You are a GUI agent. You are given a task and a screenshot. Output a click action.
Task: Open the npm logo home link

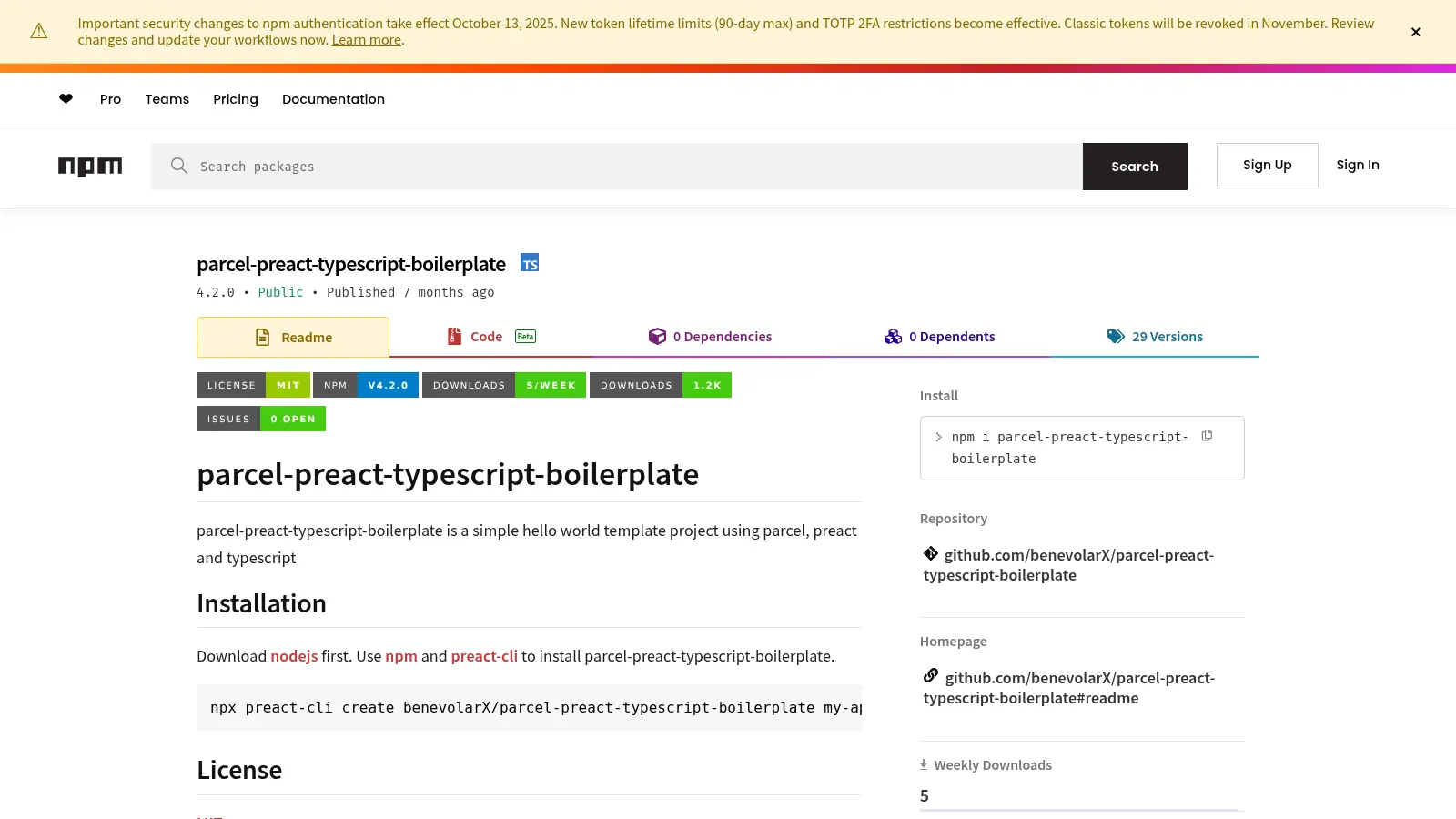(90, 167)
